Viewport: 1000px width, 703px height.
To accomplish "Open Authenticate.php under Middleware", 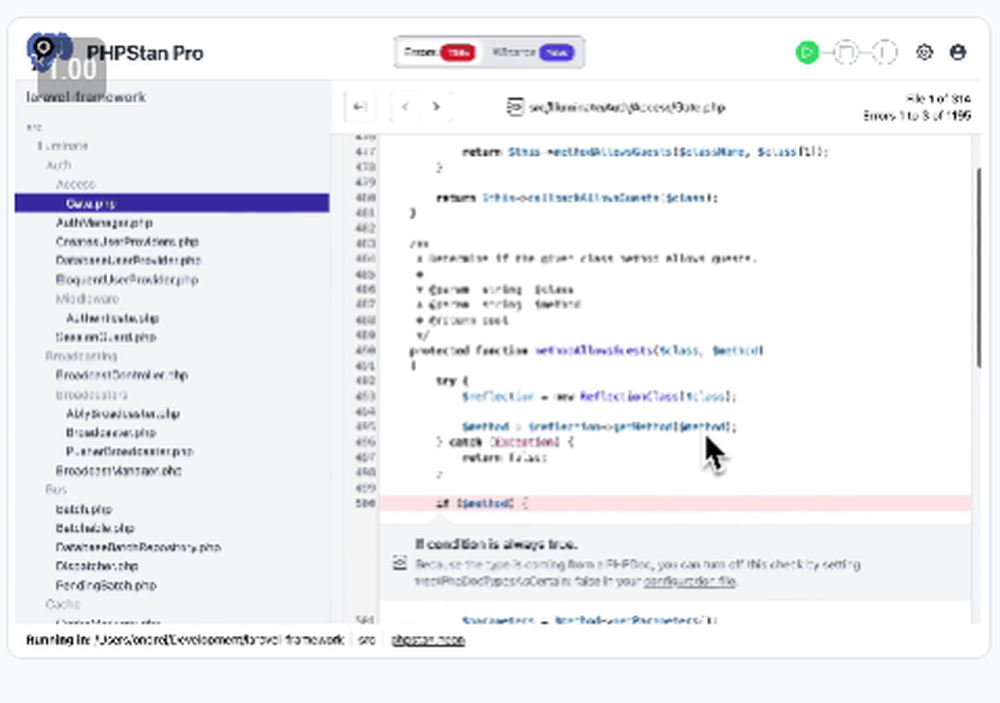I will pos(112,318).
